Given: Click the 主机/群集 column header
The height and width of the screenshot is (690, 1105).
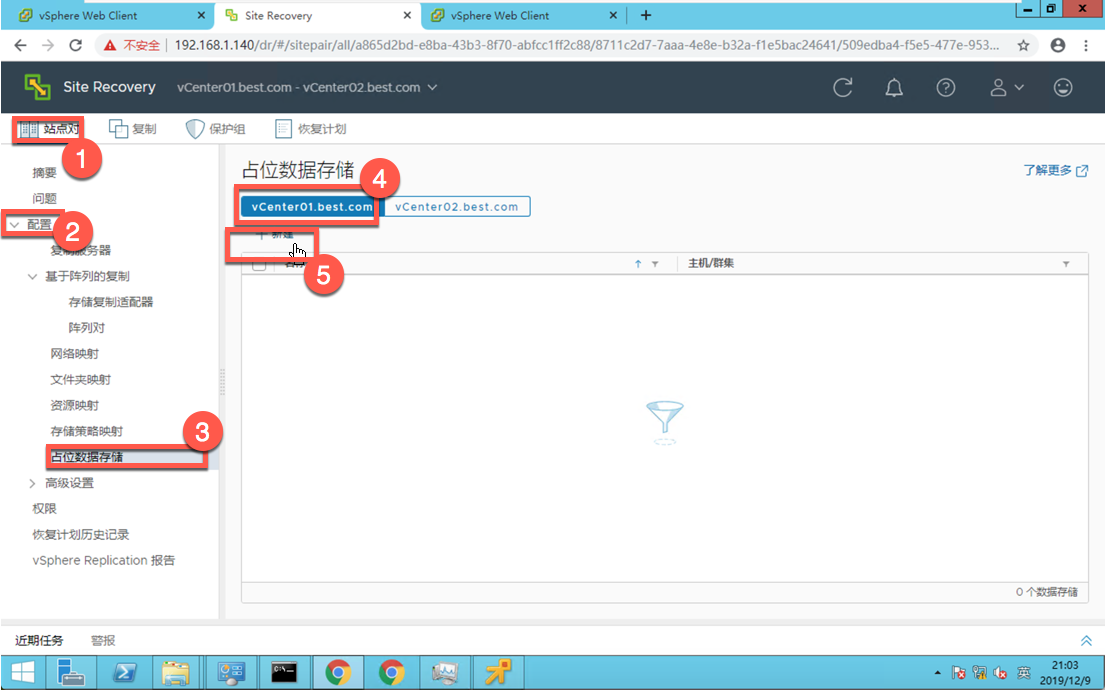Looking at the screenshot, I should [710, 263].
